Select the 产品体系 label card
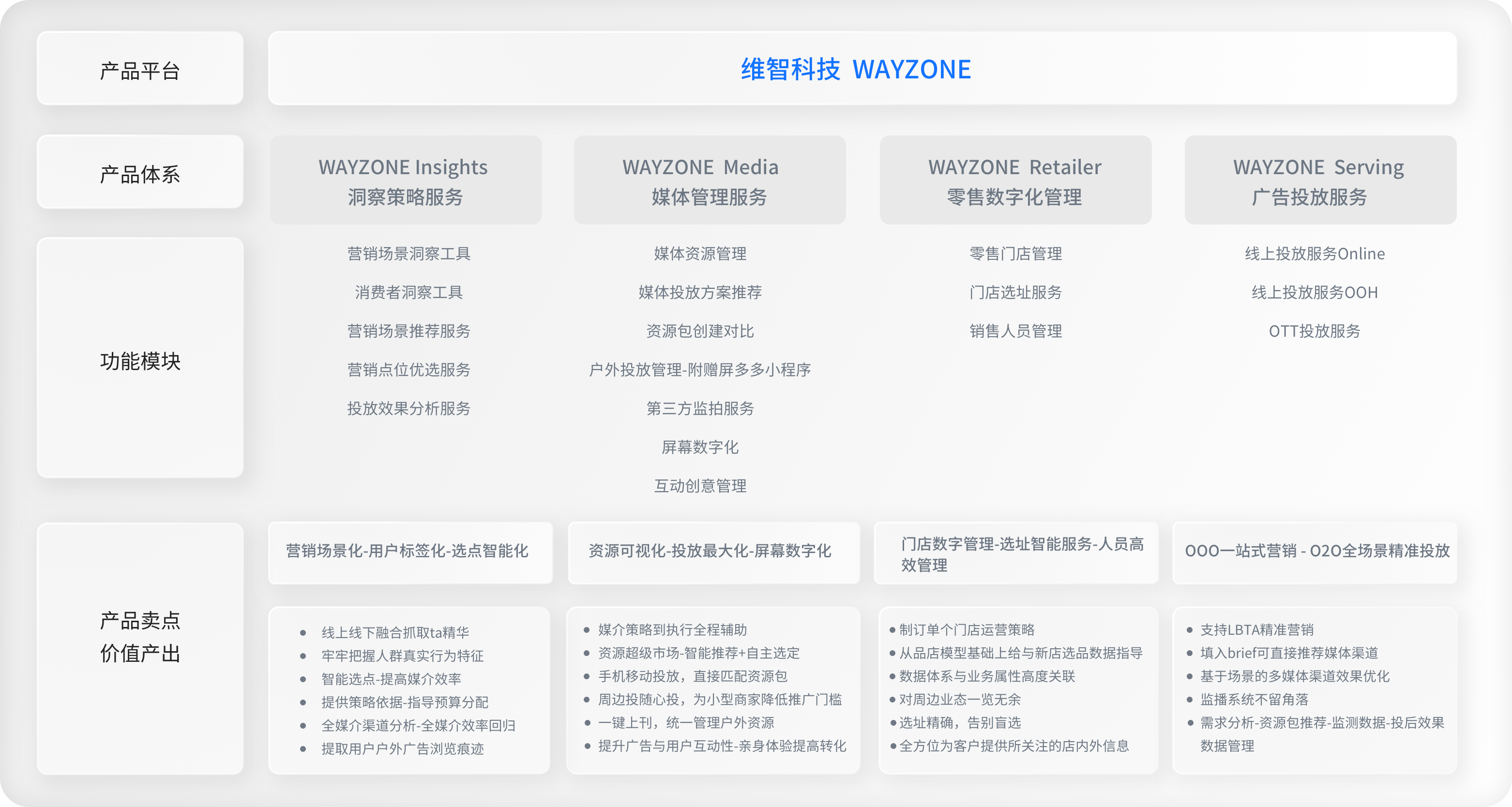Viewport: 1512px width, 807px height. (140, 173)
